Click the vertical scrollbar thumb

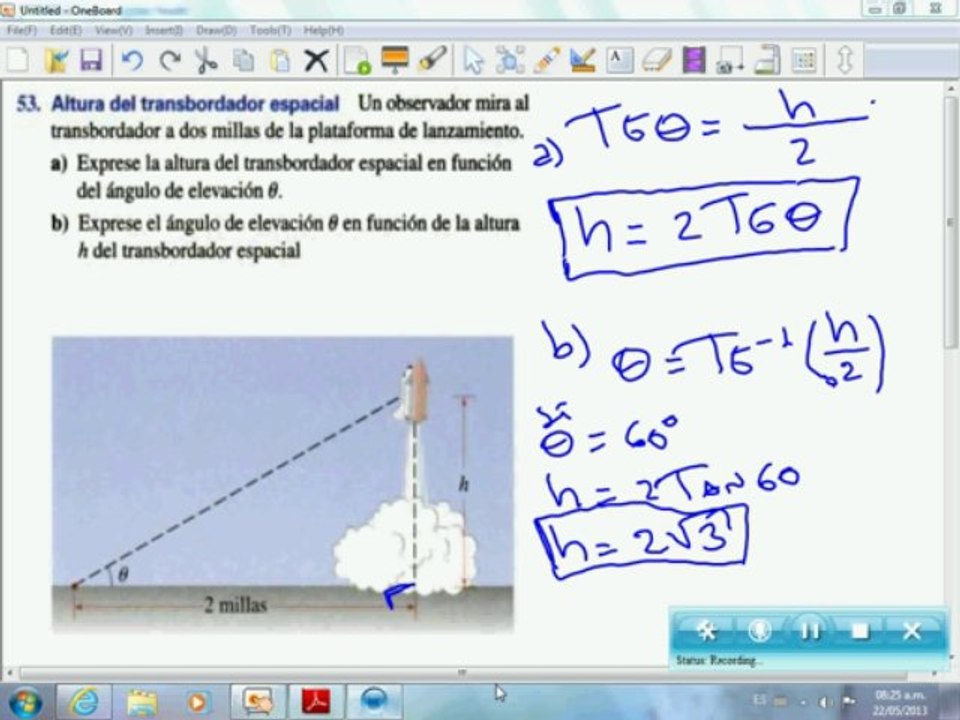click(x=952, y=223)
